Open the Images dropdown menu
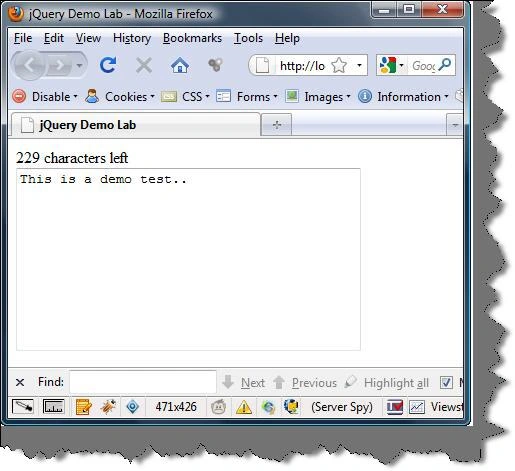 pos(318,97)
